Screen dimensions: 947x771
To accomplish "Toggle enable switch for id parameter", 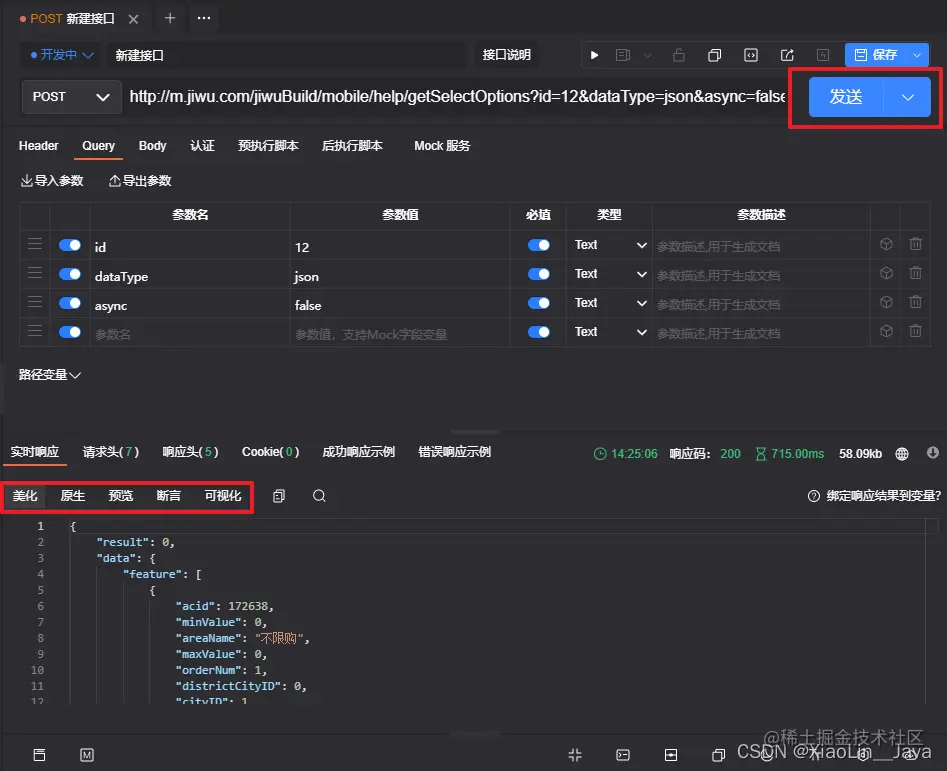I will click(x=70, y=245).
